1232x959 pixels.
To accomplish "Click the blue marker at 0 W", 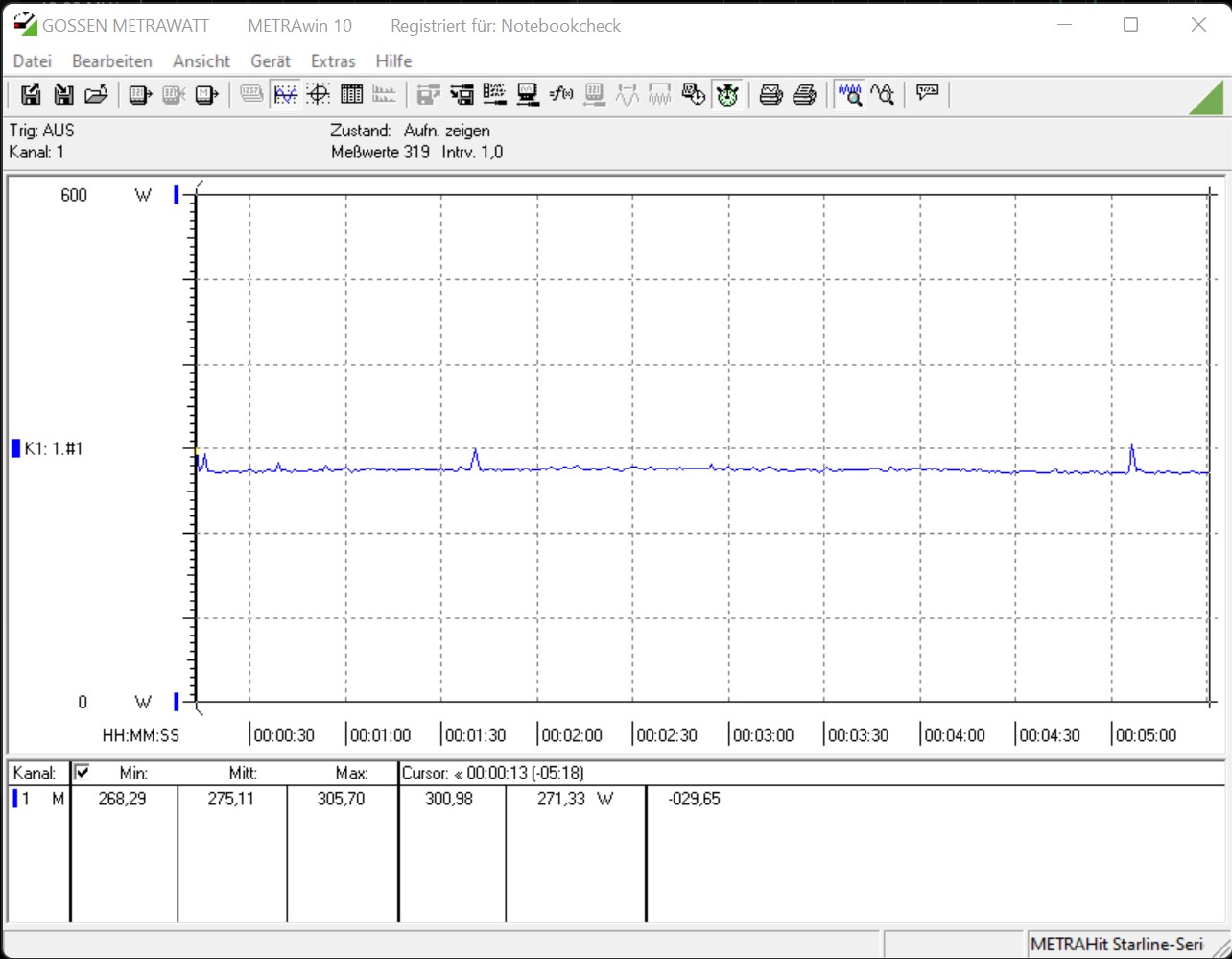I will [177, 701].
